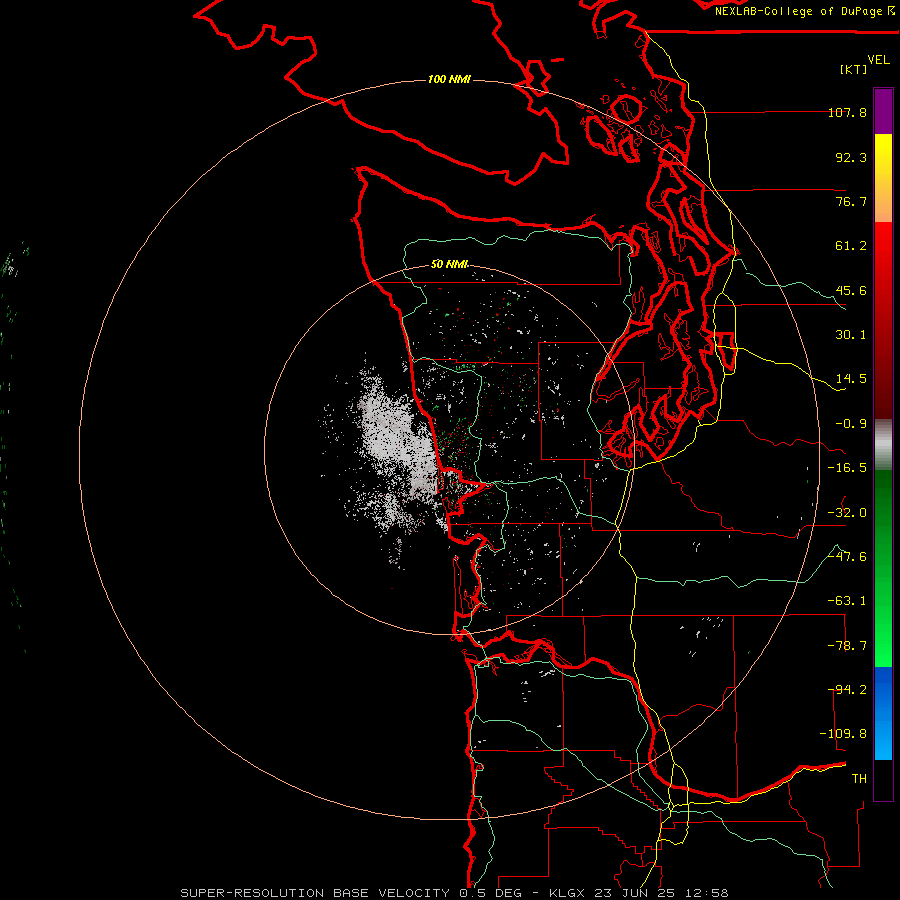Click the -16.5 legend value
This screenshot has height=900, width=900.
click(x=847, y=468)
